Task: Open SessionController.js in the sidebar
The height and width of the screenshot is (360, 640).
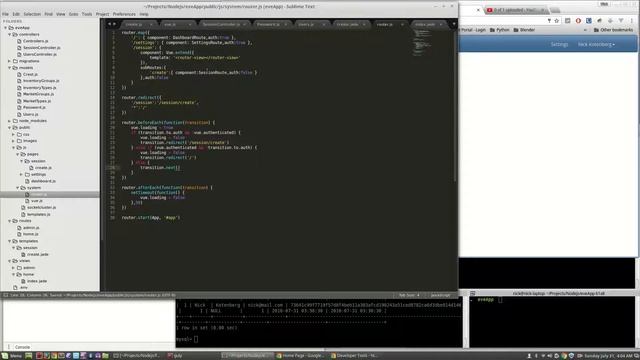Action: click(x=42, y=48)
